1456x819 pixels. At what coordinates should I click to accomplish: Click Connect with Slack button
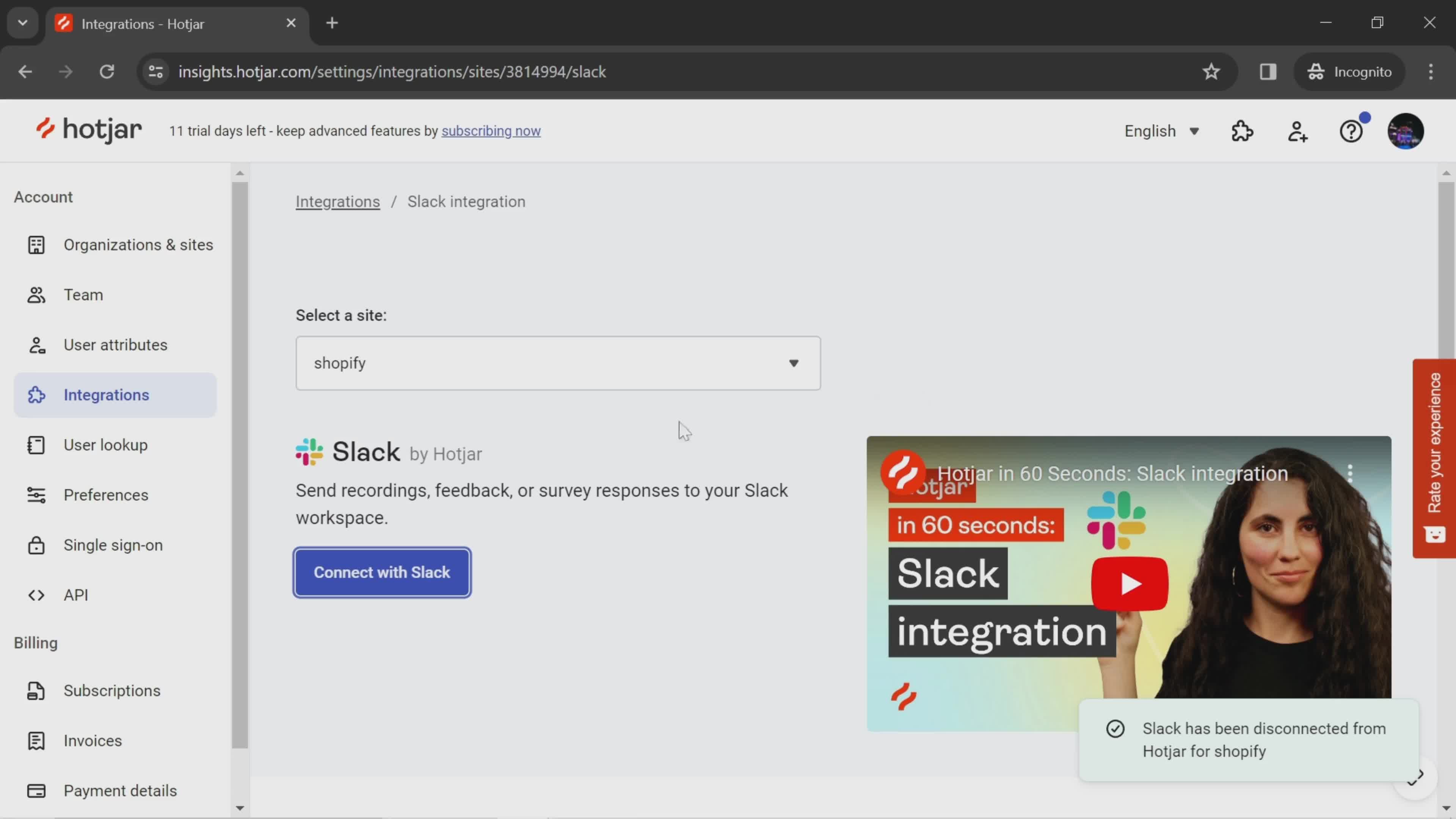[382, 573]
